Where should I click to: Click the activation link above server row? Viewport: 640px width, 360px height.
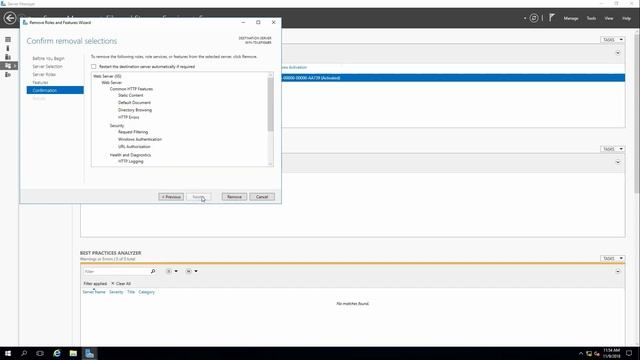tap(293, 67)
